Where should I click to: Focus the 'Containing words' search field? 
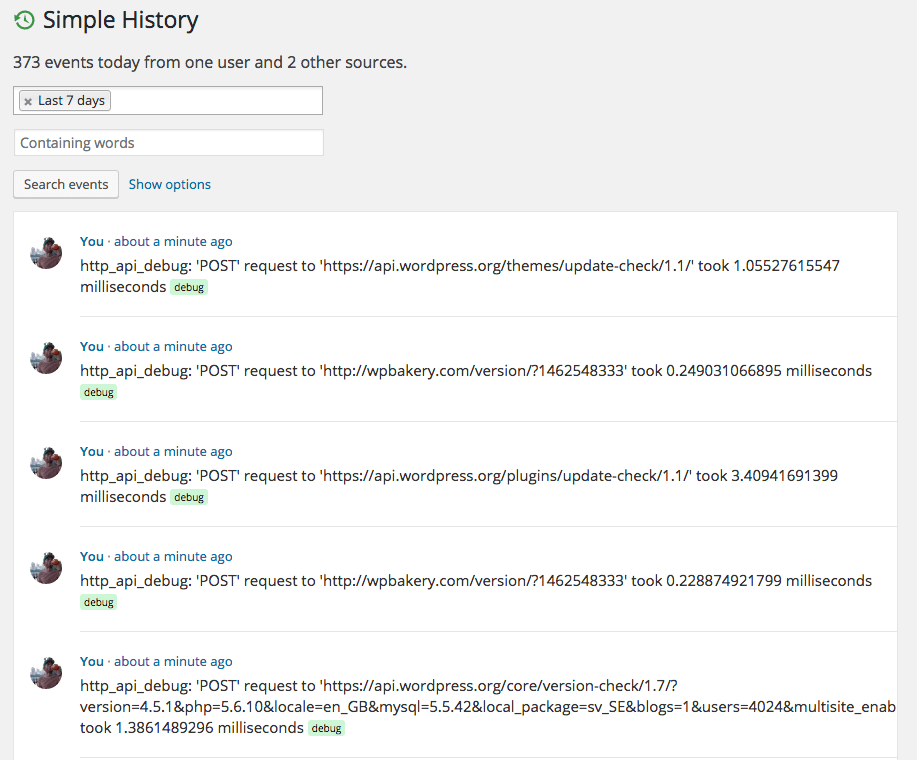coord(168,143)
